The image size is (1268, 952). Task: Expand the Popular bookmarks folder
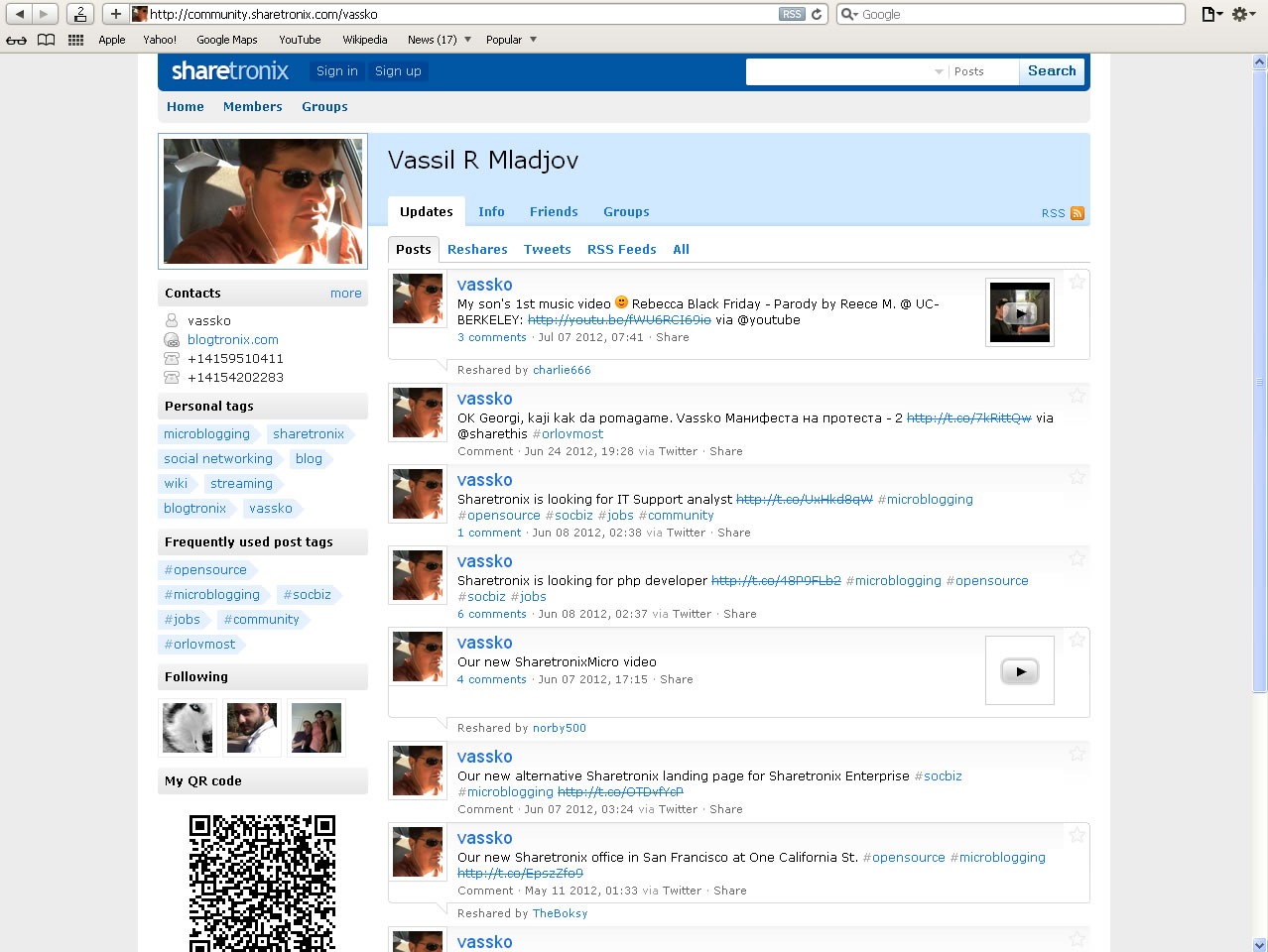(x=511, y=40)
